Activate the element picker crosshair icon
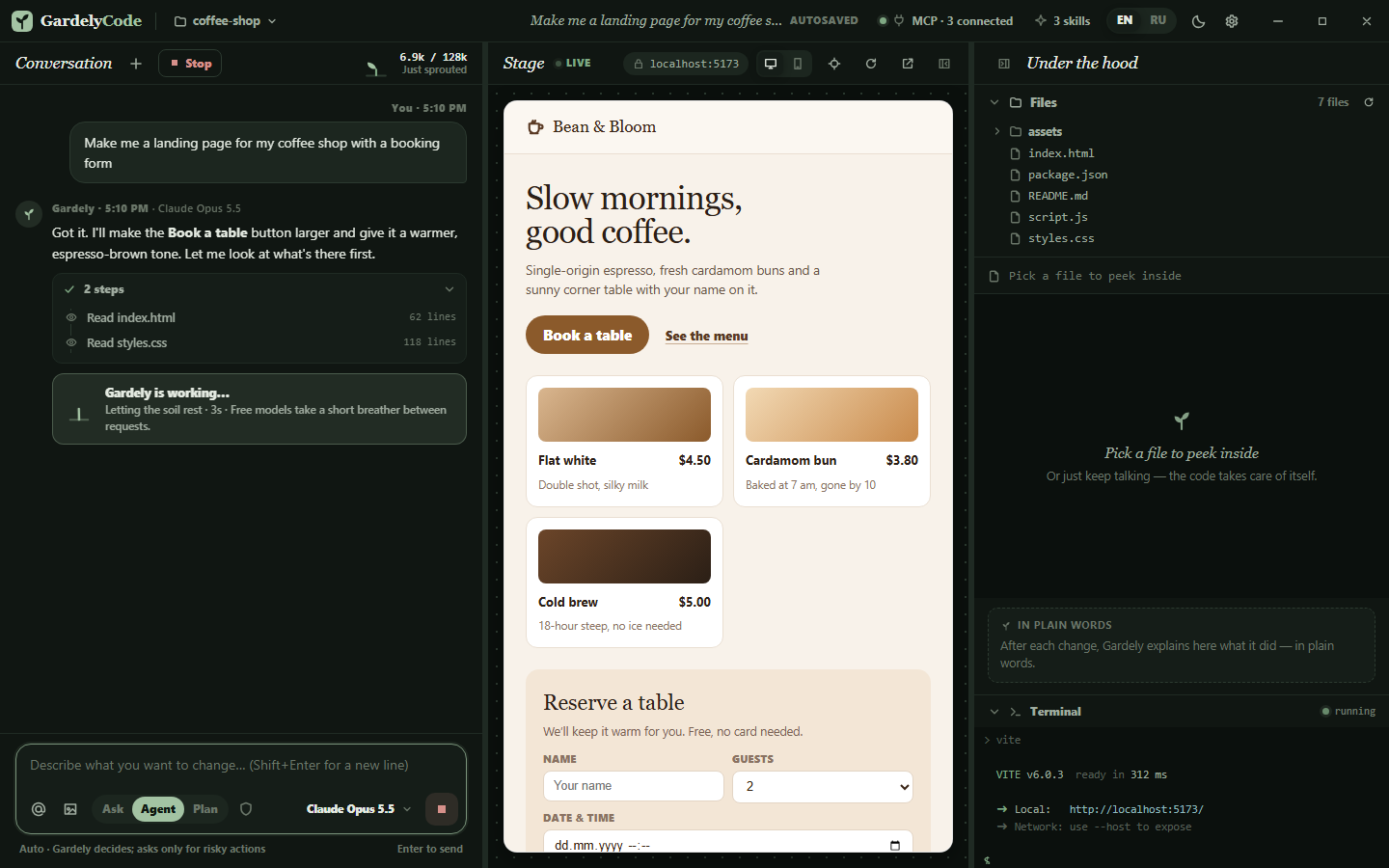Image resolution: width=1389 pixels, height=868 pixels. click(834, 64)
